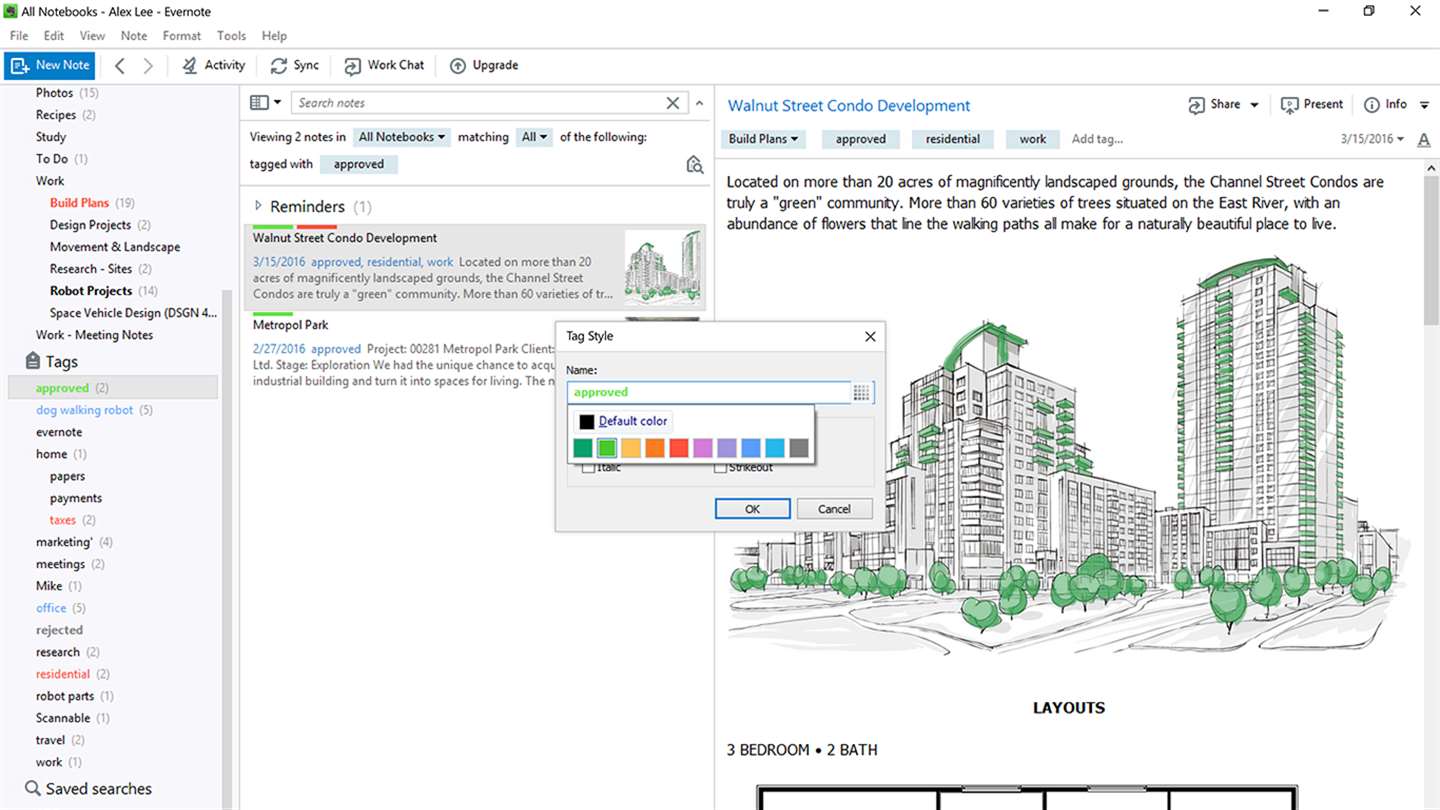Open the File menu
Image resolution: width=1440 pixels, height=810 pixels.
[19, 36]
